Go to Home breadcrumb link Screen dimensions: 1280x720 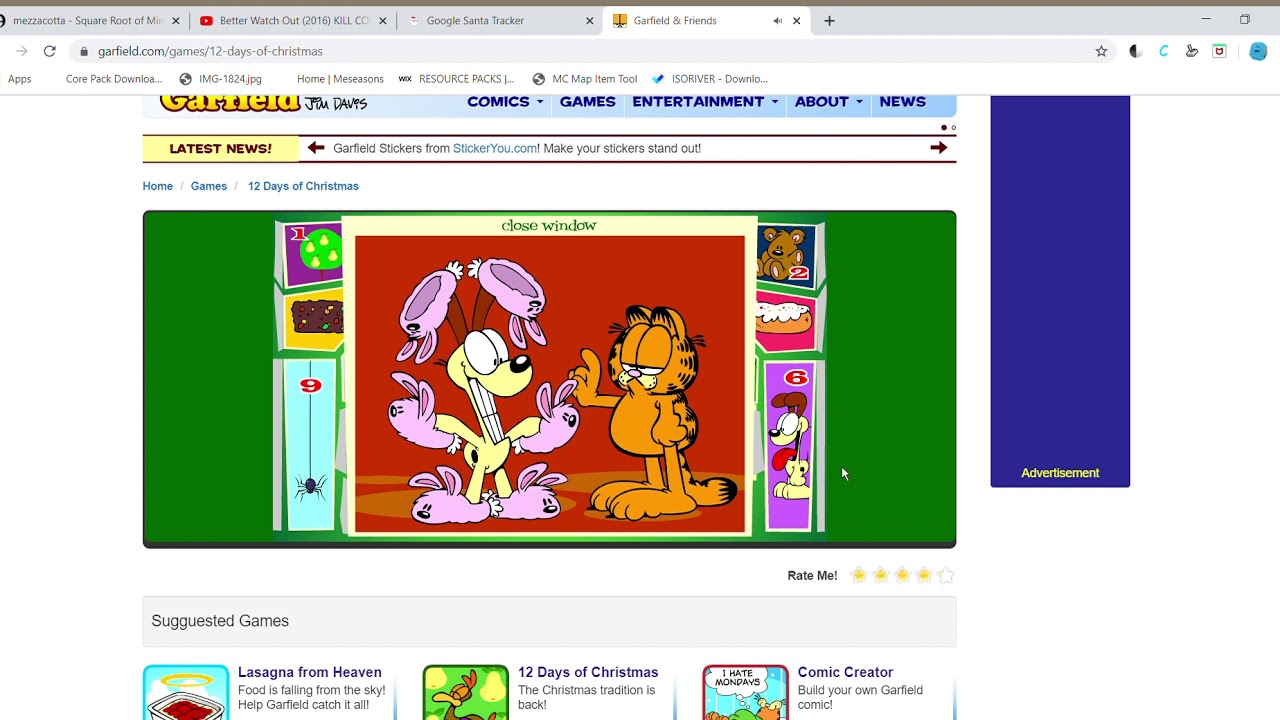[x=157, y=186]
